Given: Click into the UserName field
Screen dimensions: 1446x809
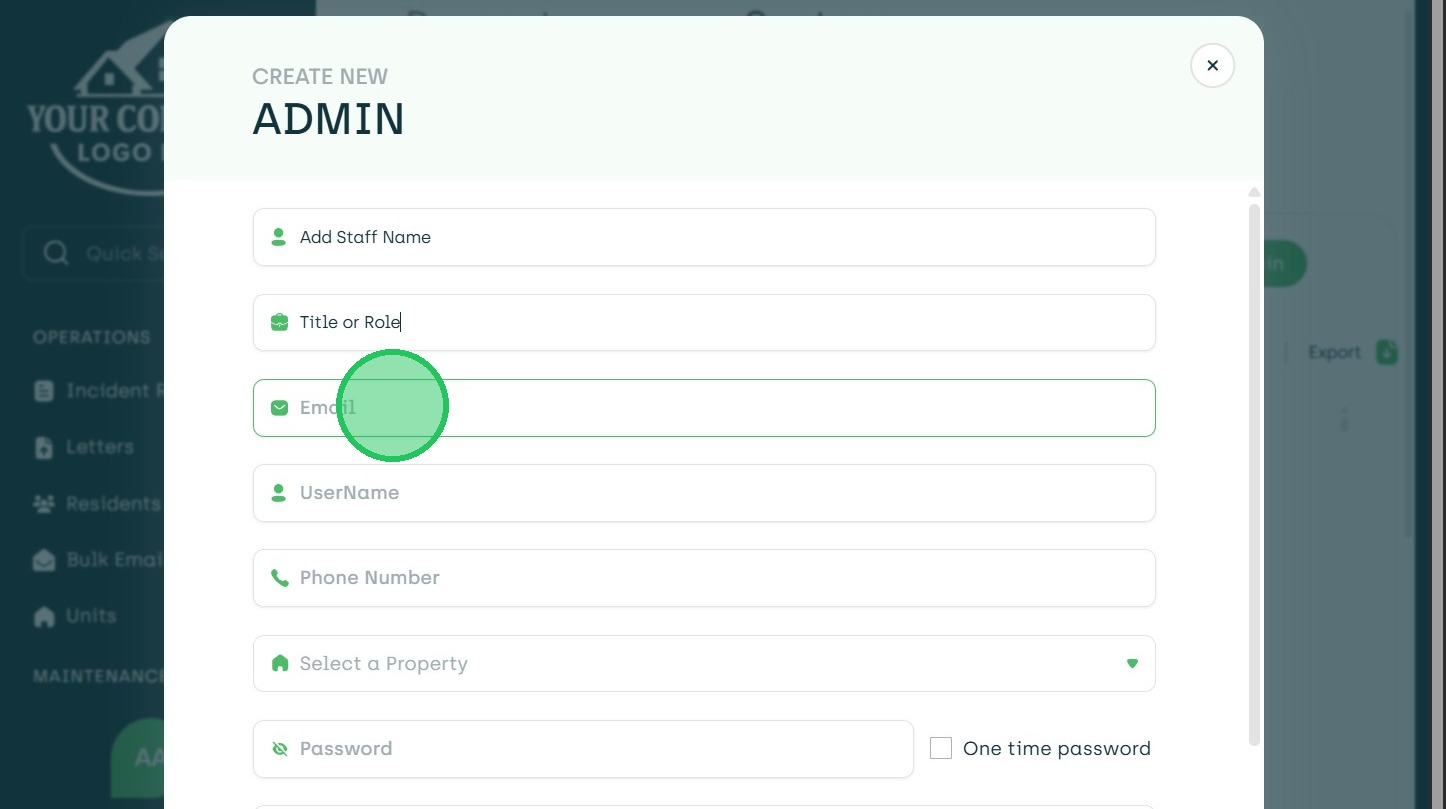Looking at the screenshot, I should pos(720,493).
